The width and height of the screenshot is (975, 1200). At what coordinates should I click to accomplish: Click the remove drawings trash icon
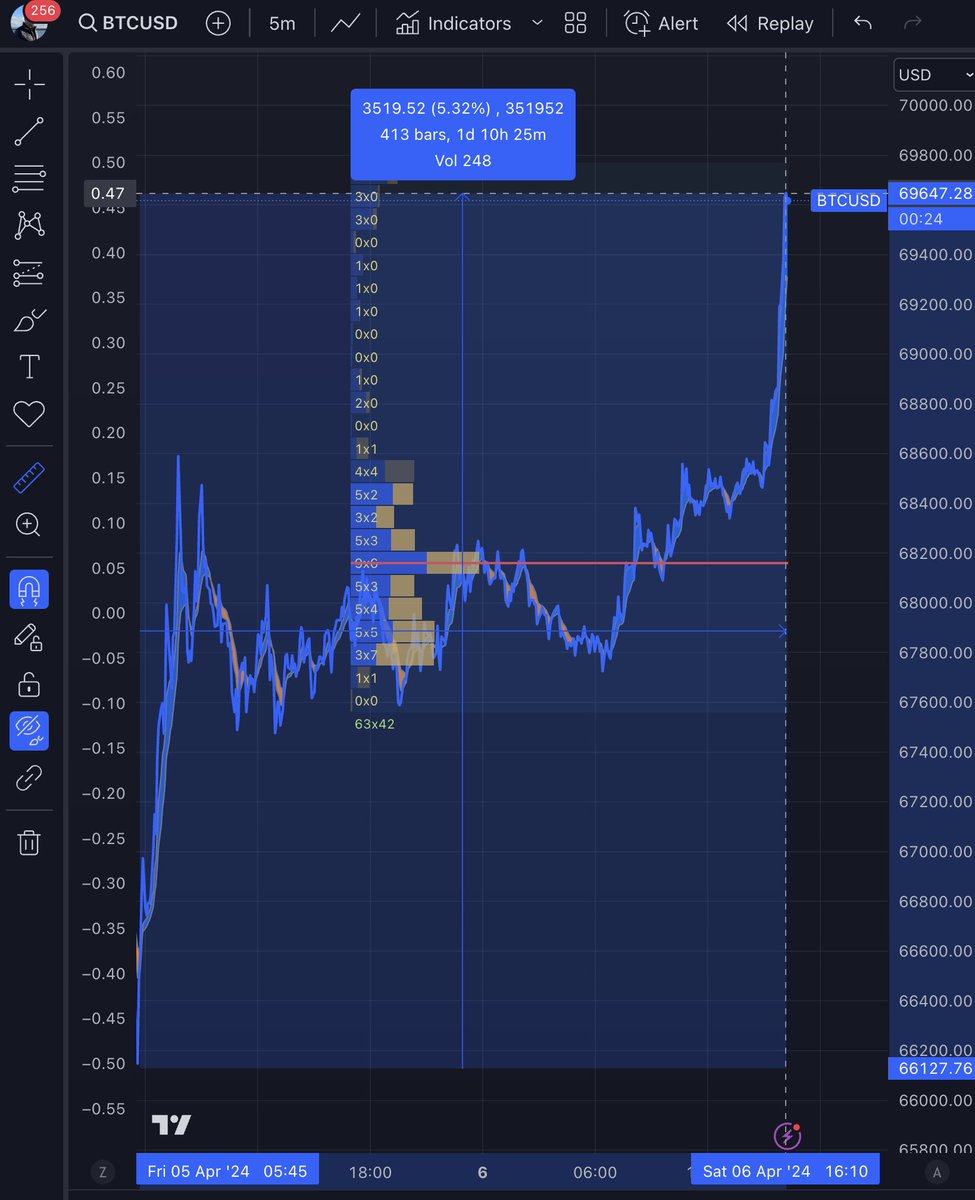[x=29, y=842]
